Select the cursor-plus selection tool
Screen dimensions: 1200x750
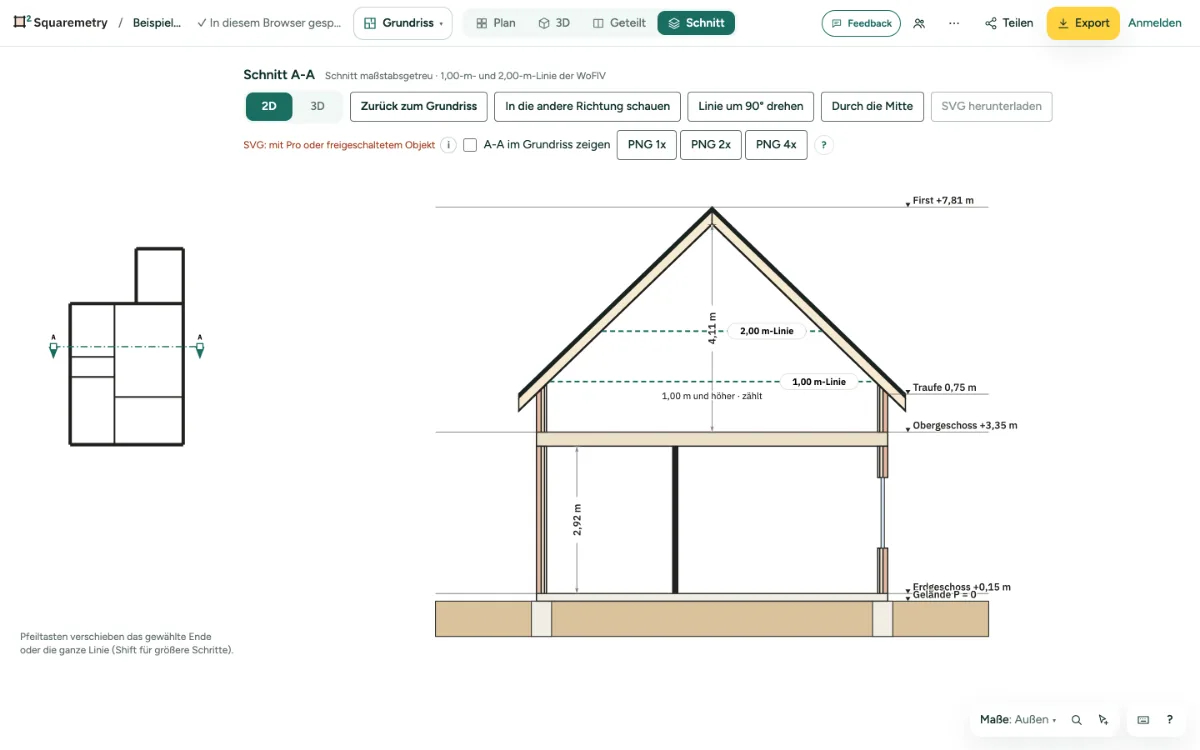(x=1103, y=720)
